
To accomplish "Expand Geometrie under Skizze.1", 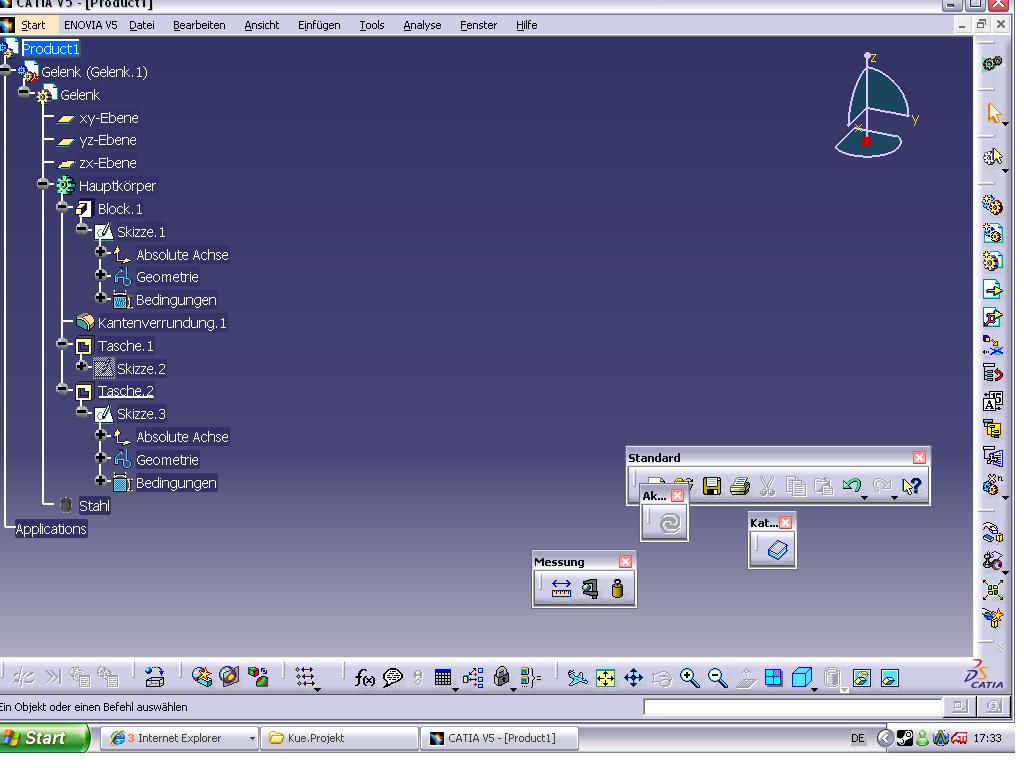I will coord(101,275).
